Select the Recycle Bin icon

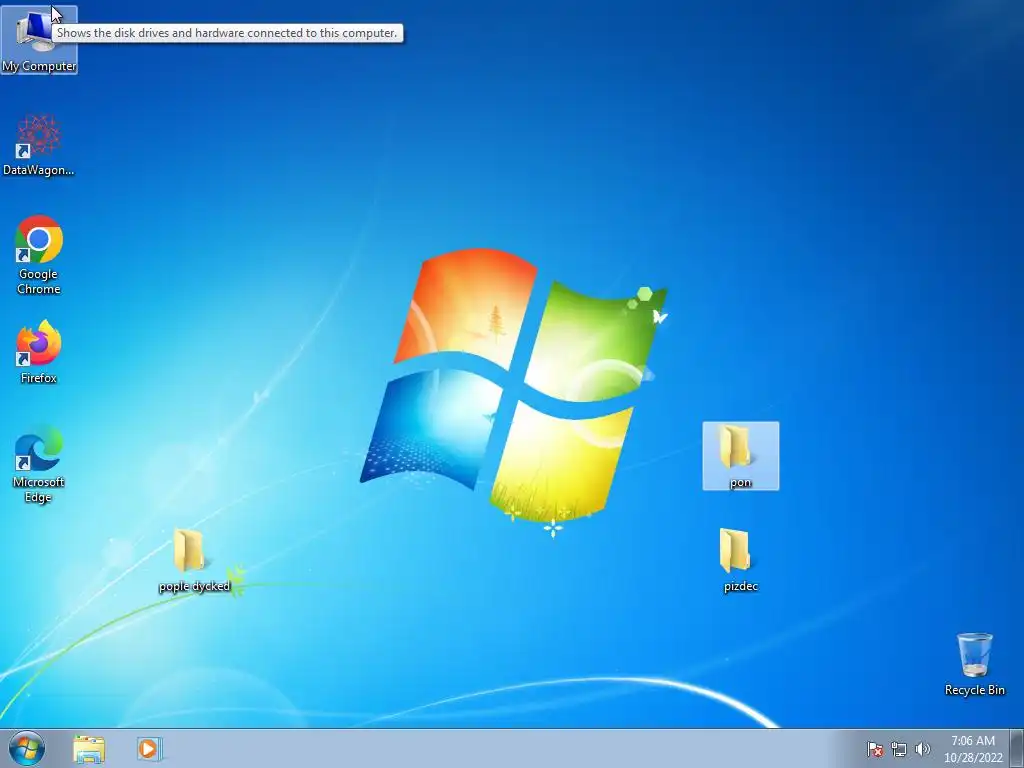click(974, 664)
